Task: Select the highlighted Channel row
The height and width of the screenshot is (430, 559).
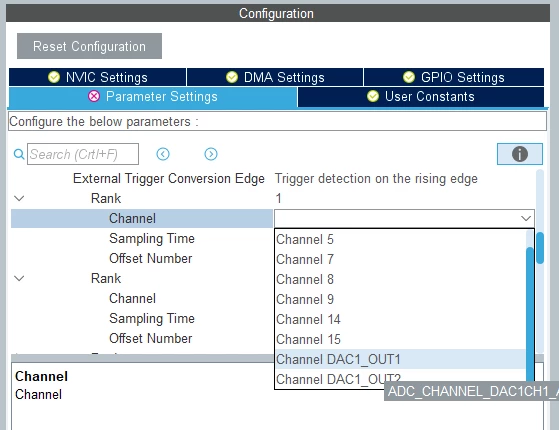Action: click(x=142, y=218)
